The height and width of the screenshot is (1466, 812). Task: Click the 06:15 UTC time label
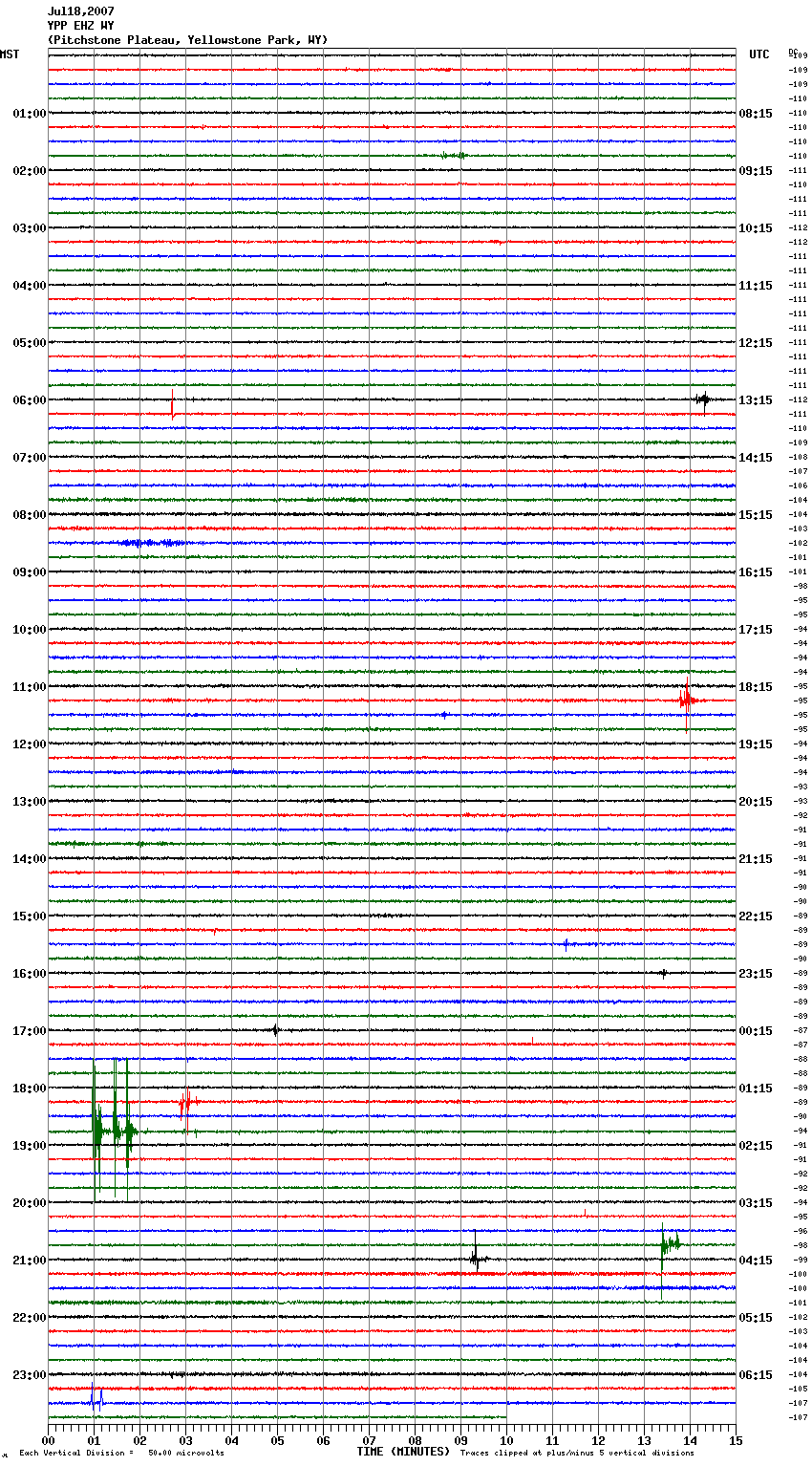pos(756,1375)
